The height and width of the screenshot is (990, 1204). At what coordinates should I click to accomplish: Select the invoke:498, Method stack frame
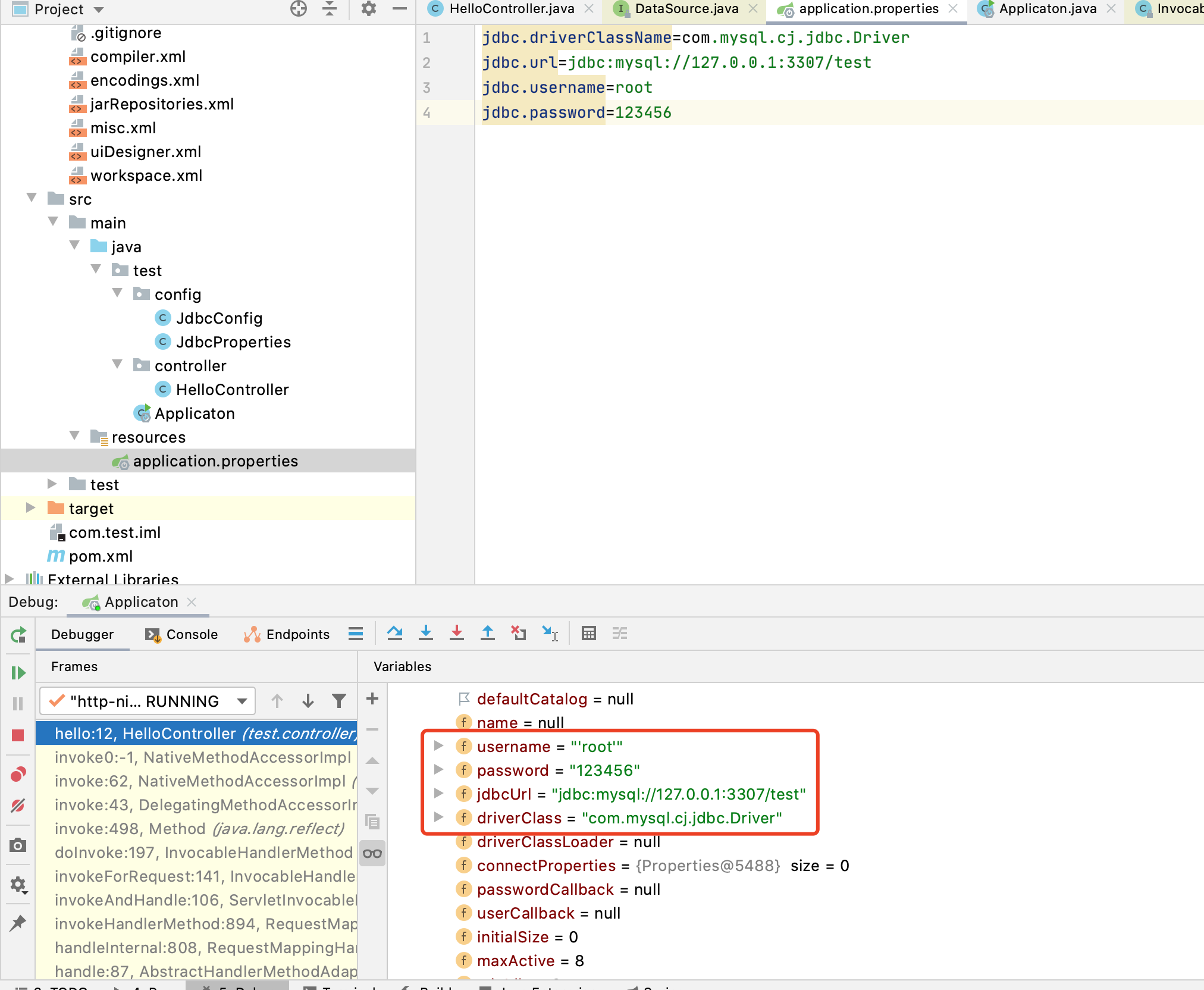[199, 829]
